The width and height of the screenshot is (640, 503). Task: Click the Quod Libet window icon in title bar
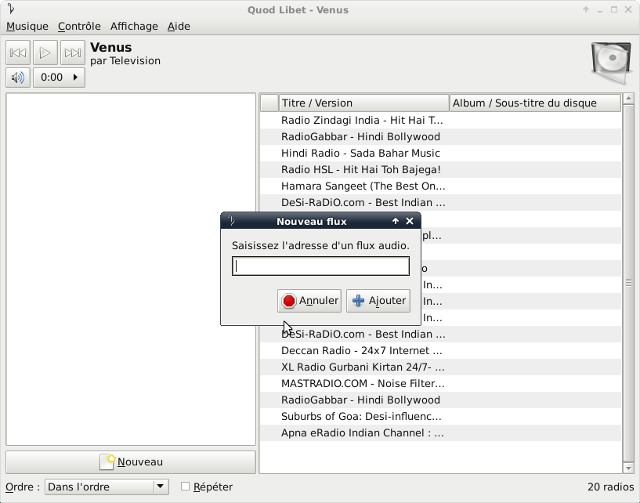click(10, 10)
